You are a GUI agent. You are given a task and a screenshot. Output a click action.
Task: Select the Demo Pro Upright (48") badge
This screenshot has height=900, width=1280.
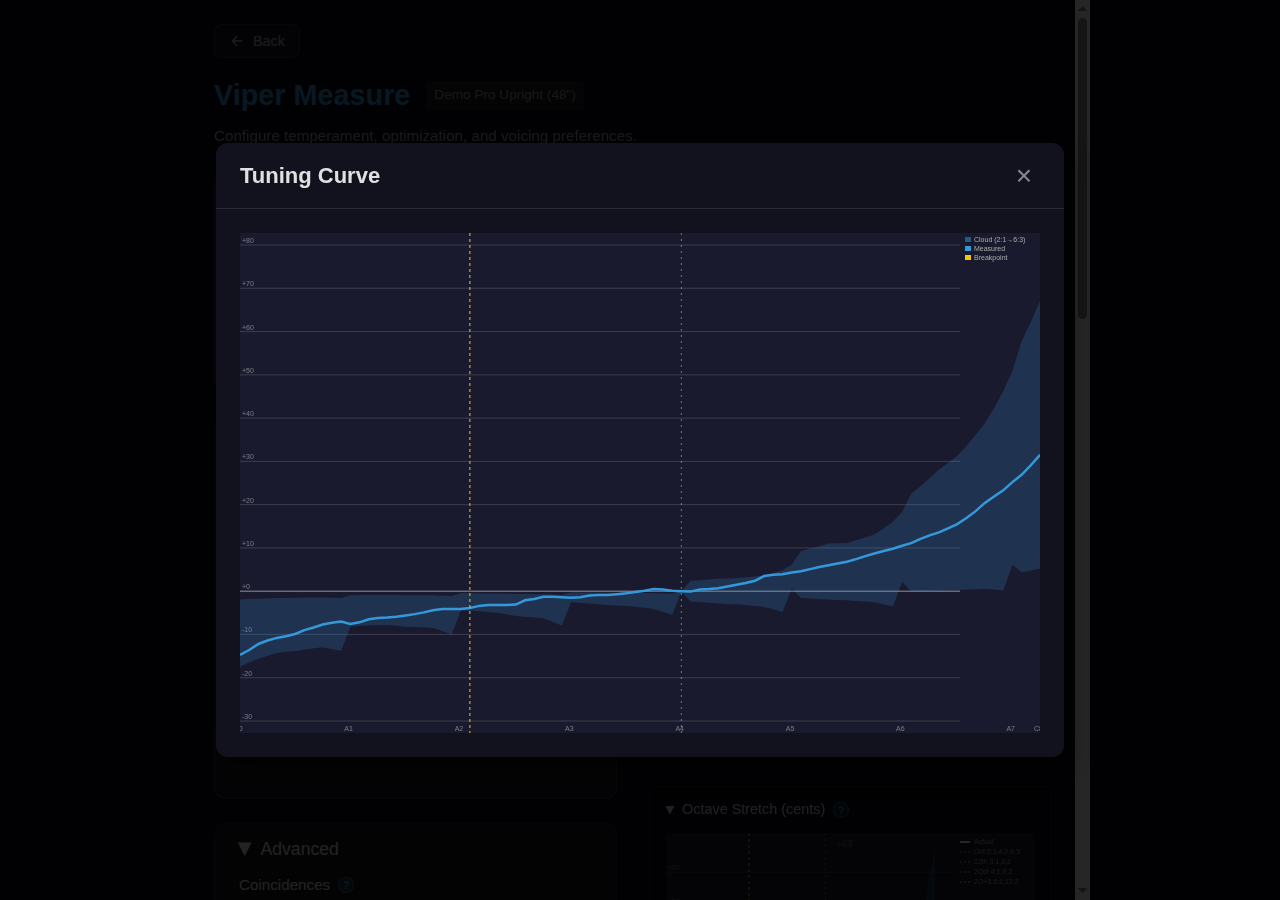(505, 95)
